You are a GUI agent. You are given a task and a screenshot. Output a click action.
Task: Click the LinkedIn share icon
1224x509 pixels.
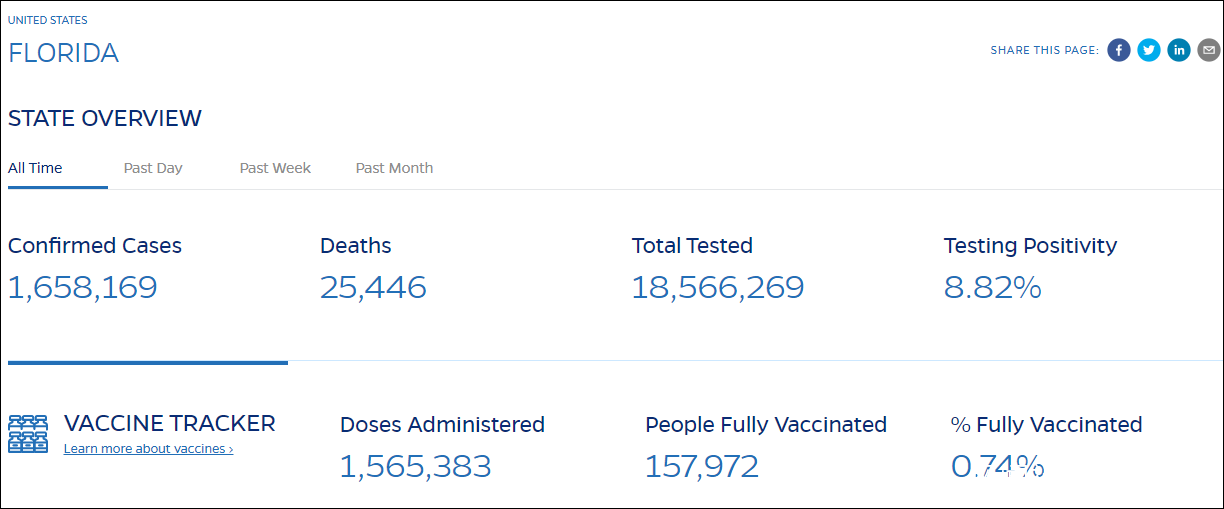(1179, 50)
